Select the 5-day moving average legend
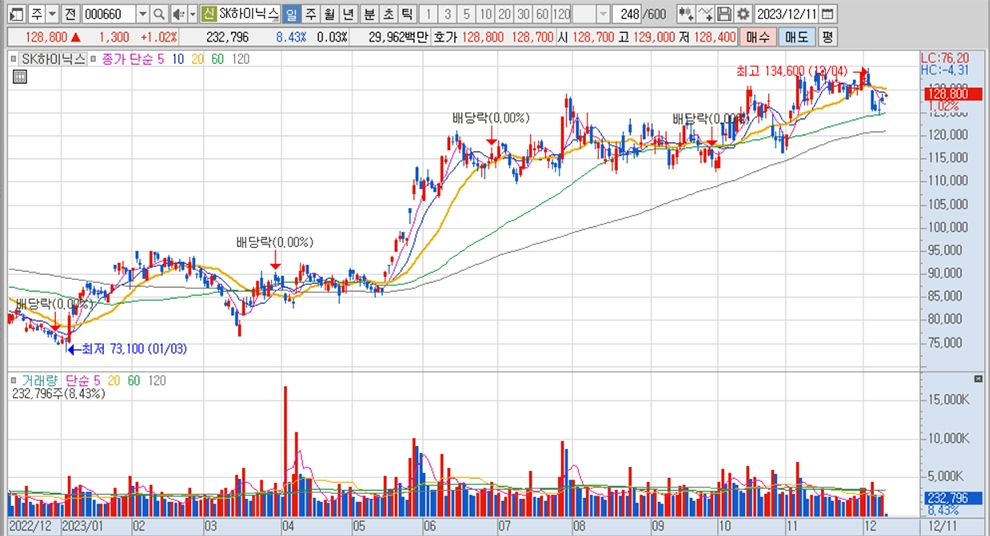The width and height of the screenshot is (990, 536). coord(160,59)
